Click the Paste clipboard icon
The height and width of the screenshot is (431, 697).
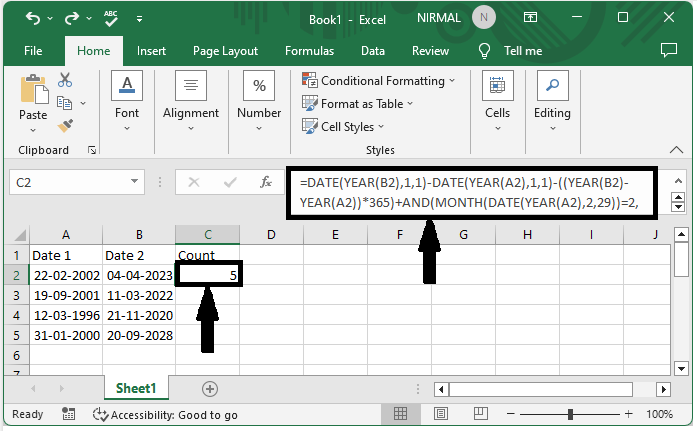coord(34,89)
